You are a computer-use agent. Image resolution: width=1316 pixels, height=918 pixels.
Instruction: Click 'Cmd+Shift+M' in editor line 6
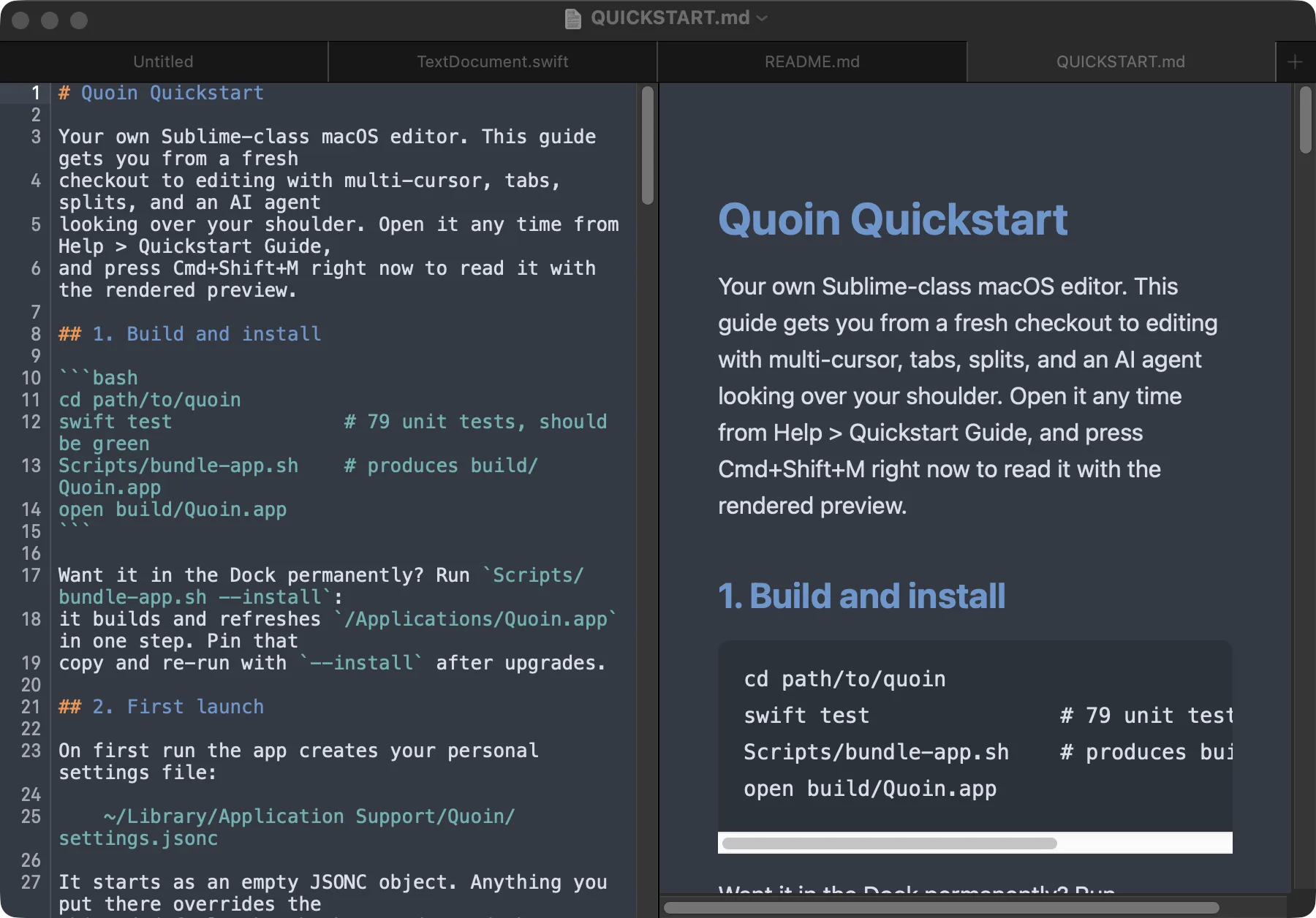(235, 268)
